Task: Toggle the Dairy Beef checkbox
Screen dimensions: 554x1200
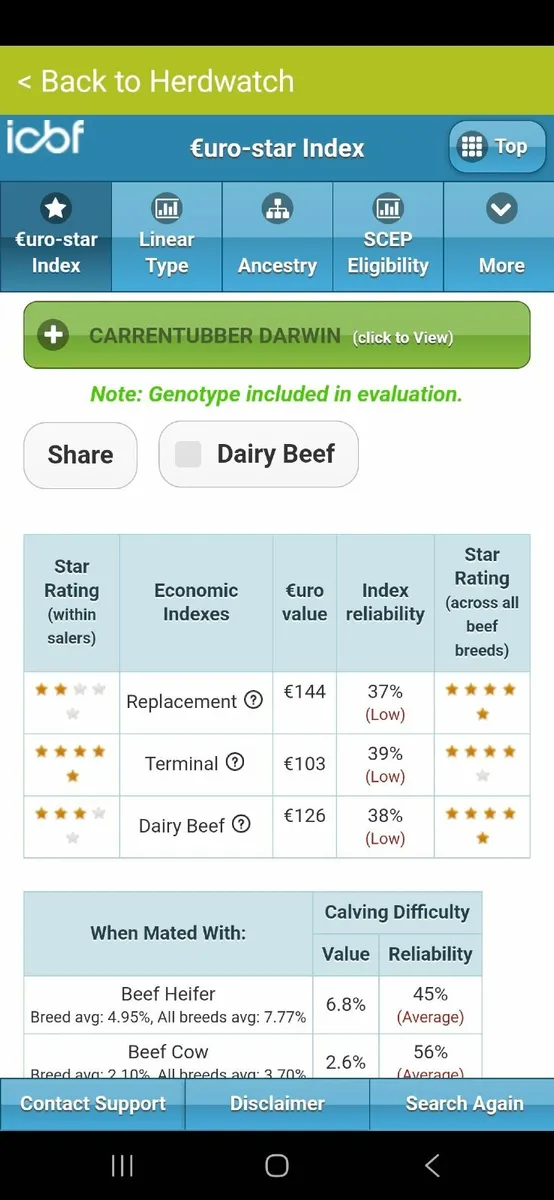Action: pos(188,455)
